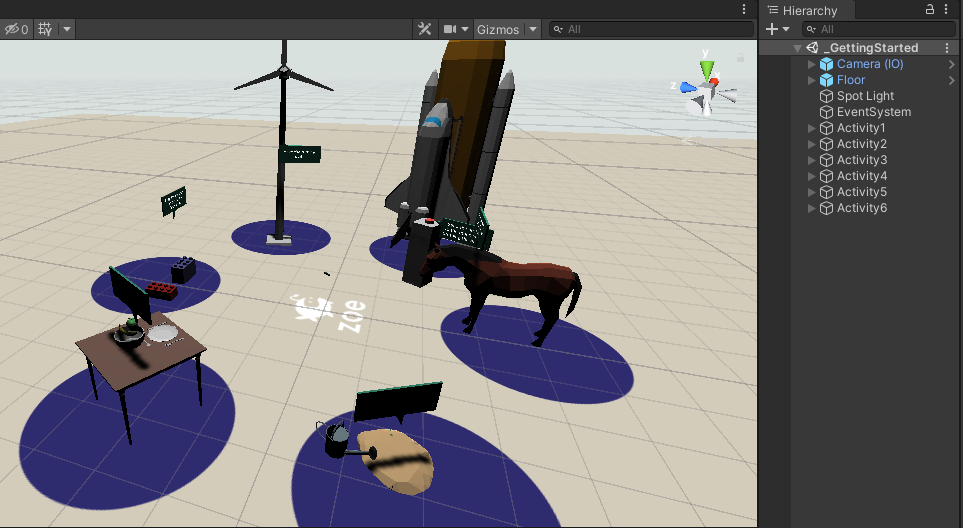Open the Hierarchy panel three-dot menu

tap(948, 10)
